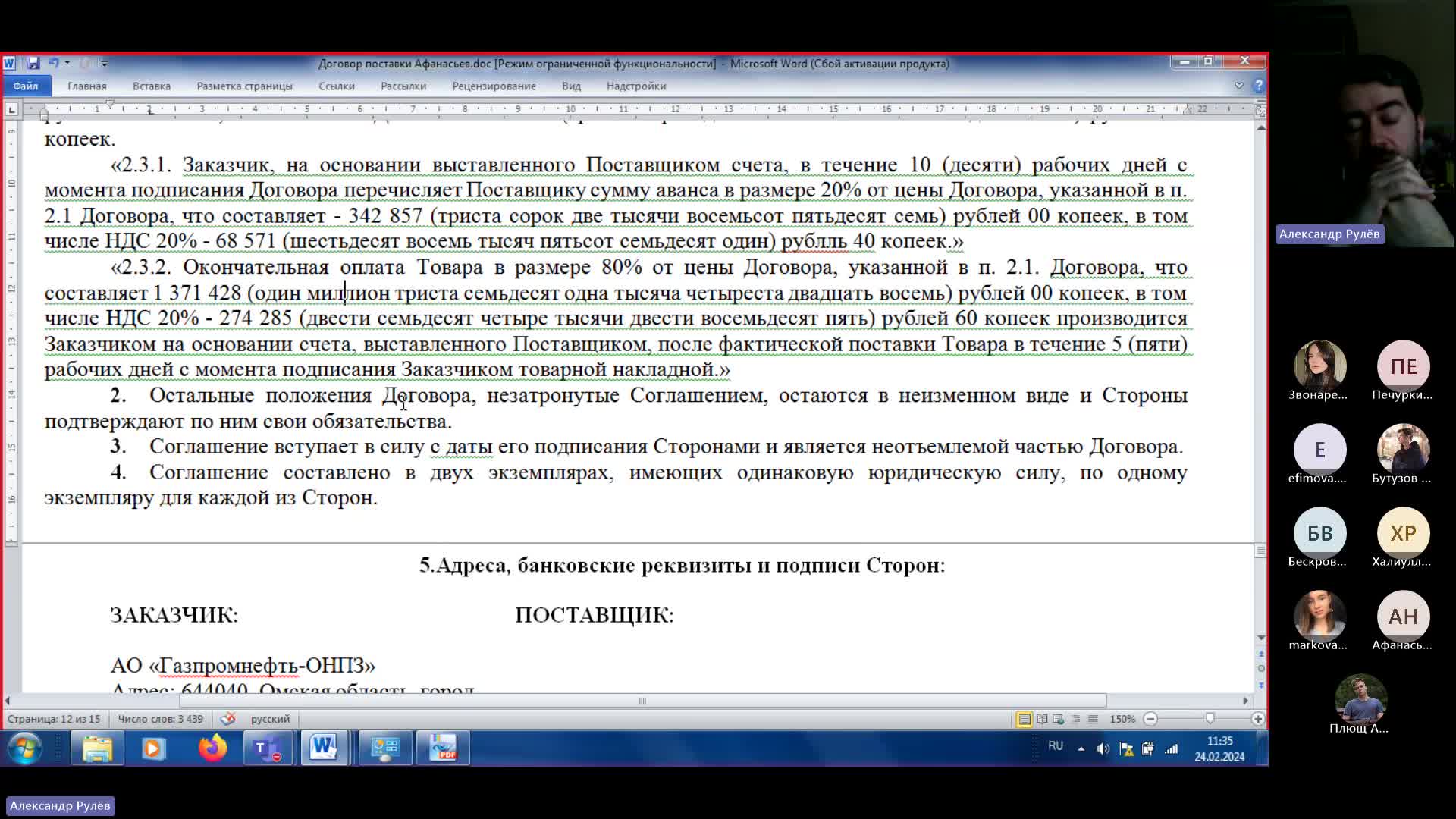Click the taskbar clock 11:35
Screen dimensions: 1456x819
pos(1219,748)
